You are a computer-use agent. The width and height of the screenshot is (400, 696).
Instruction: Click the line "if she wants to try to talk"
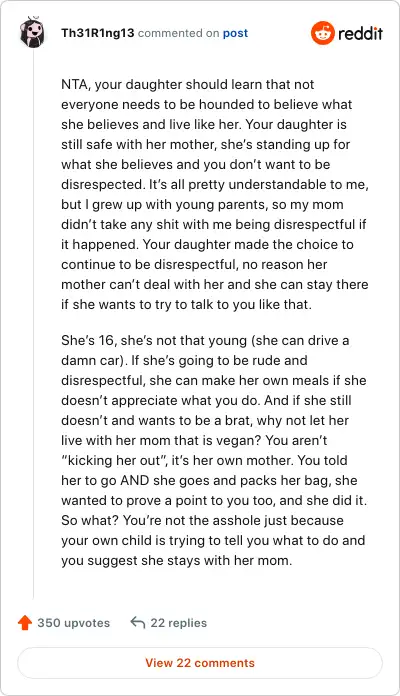(186, 304)
